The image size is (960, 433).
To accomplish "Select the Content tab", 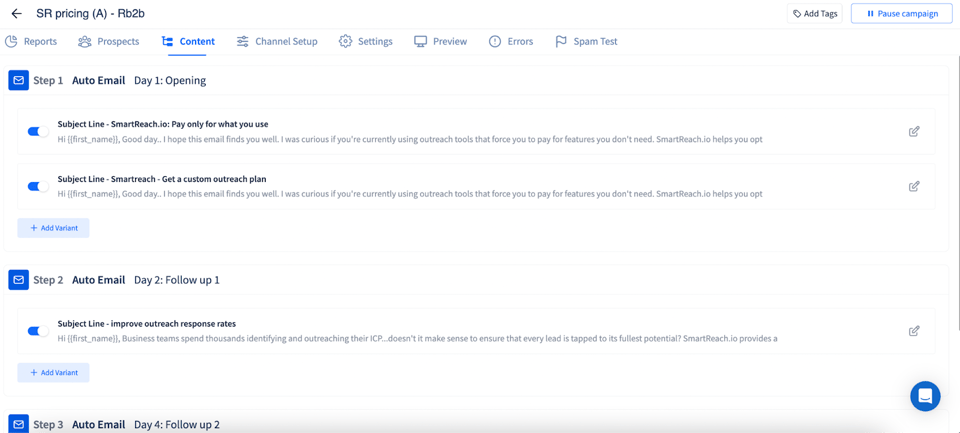I will [188, 42].
